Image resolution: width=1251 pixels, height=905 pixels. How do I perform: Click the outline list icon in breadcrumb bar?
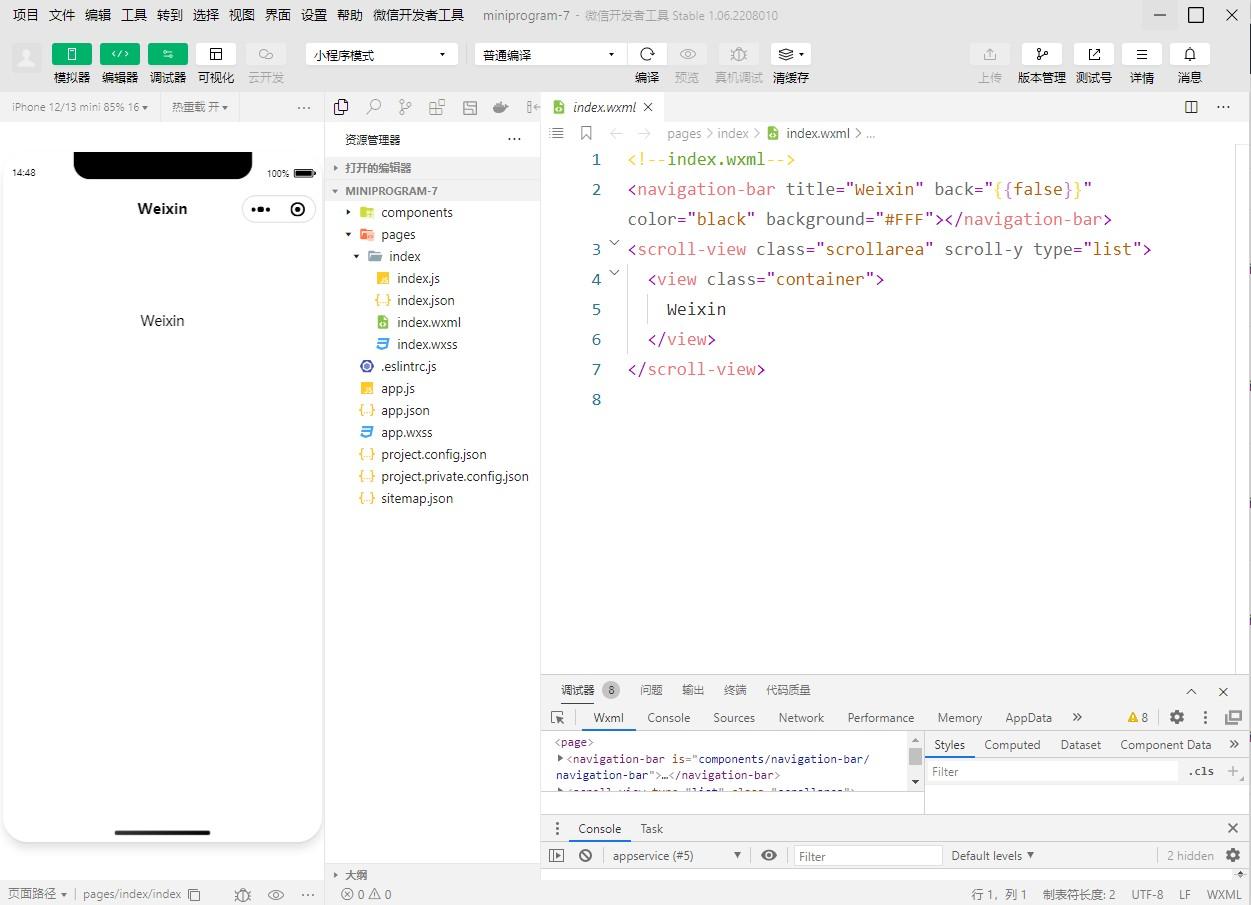557,133
